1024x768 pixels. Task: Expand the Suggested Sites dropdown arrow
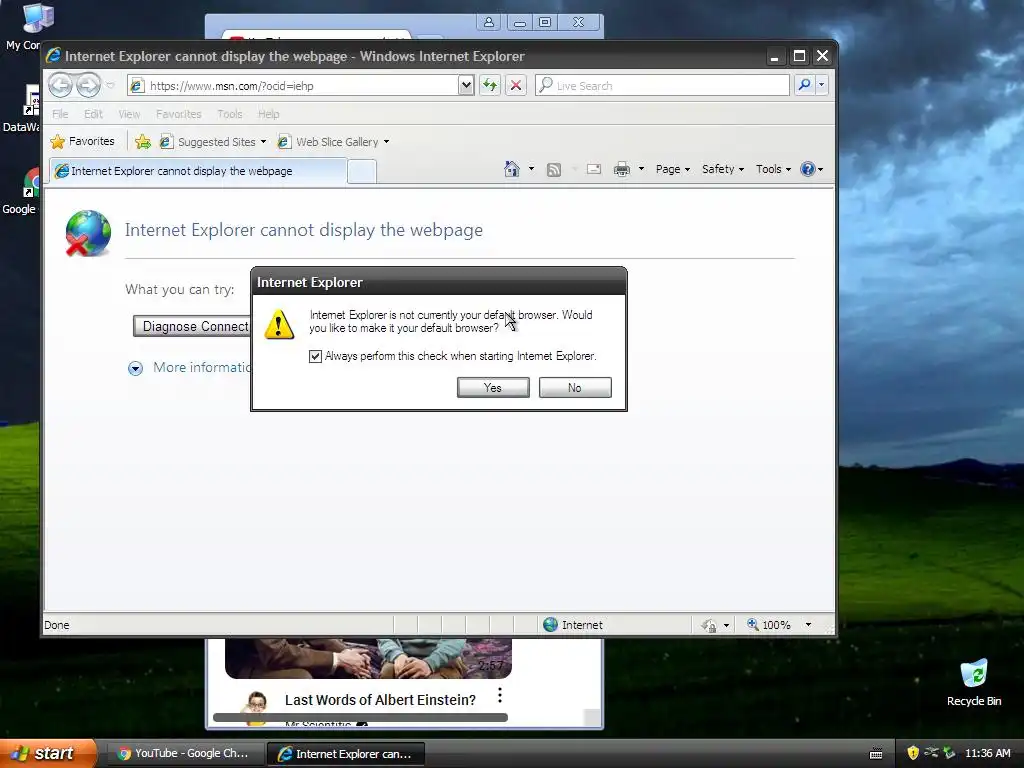(x=263, y=142)
